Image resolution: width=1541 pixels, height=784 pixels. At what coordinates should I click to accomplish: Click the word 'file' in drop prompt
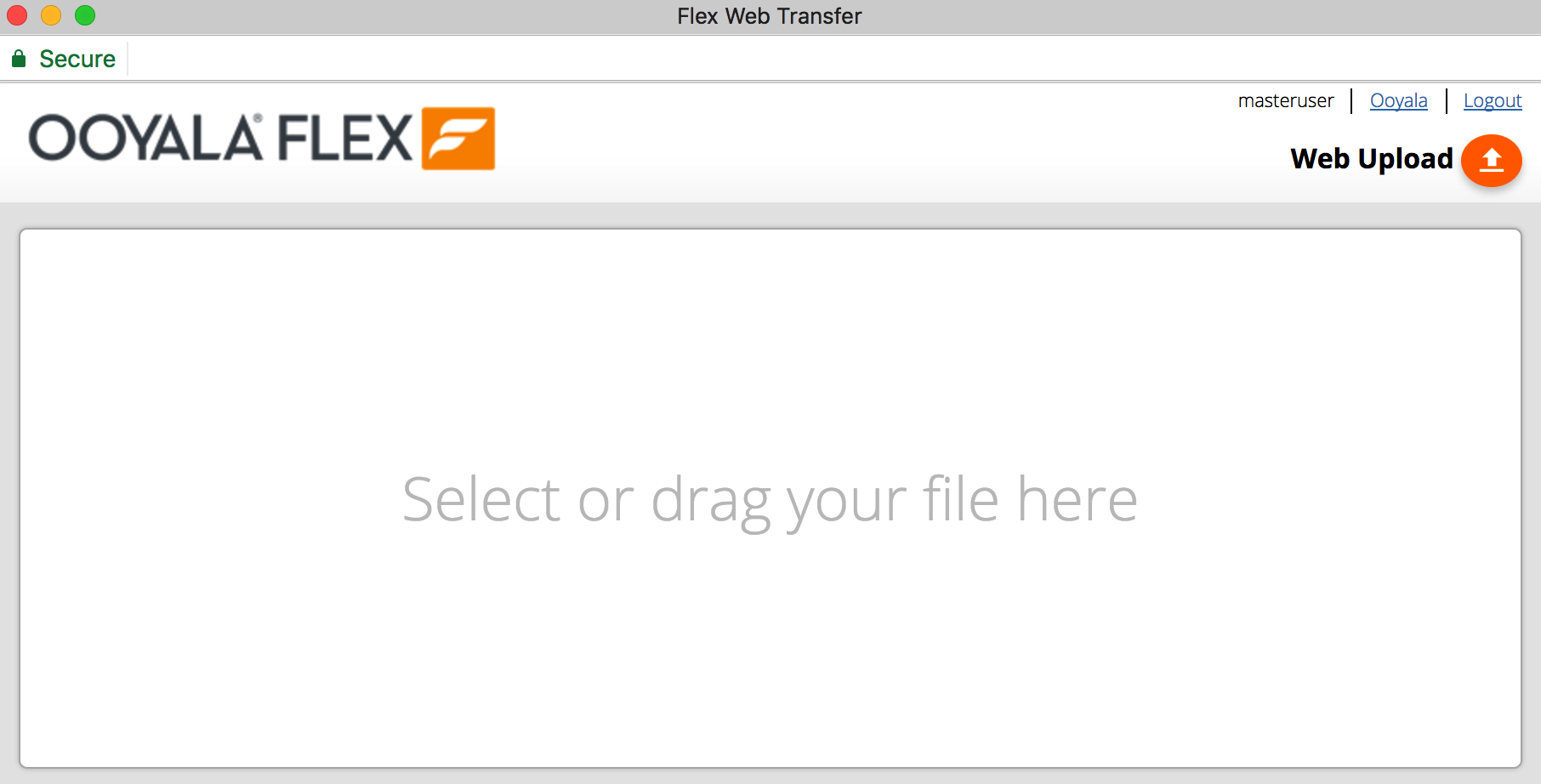pyautogui.click(x=961, y=499)
